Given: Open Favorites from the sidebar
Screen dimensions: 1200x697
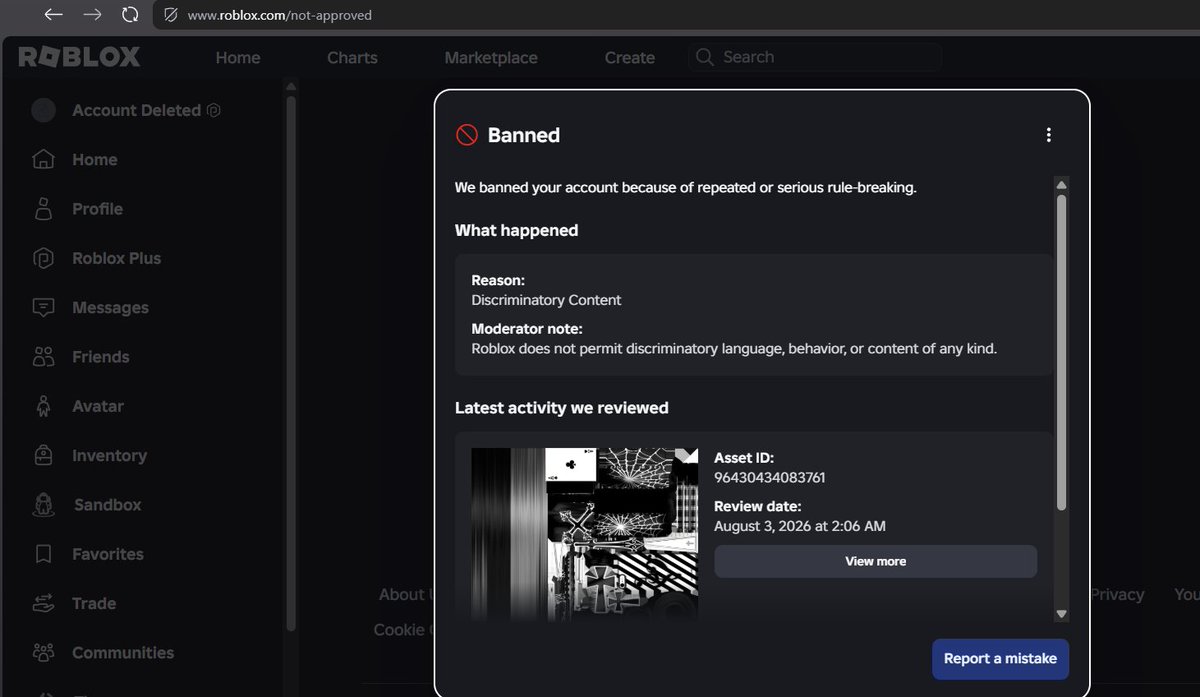Looking at the screenshot, I should pos(108,554).
